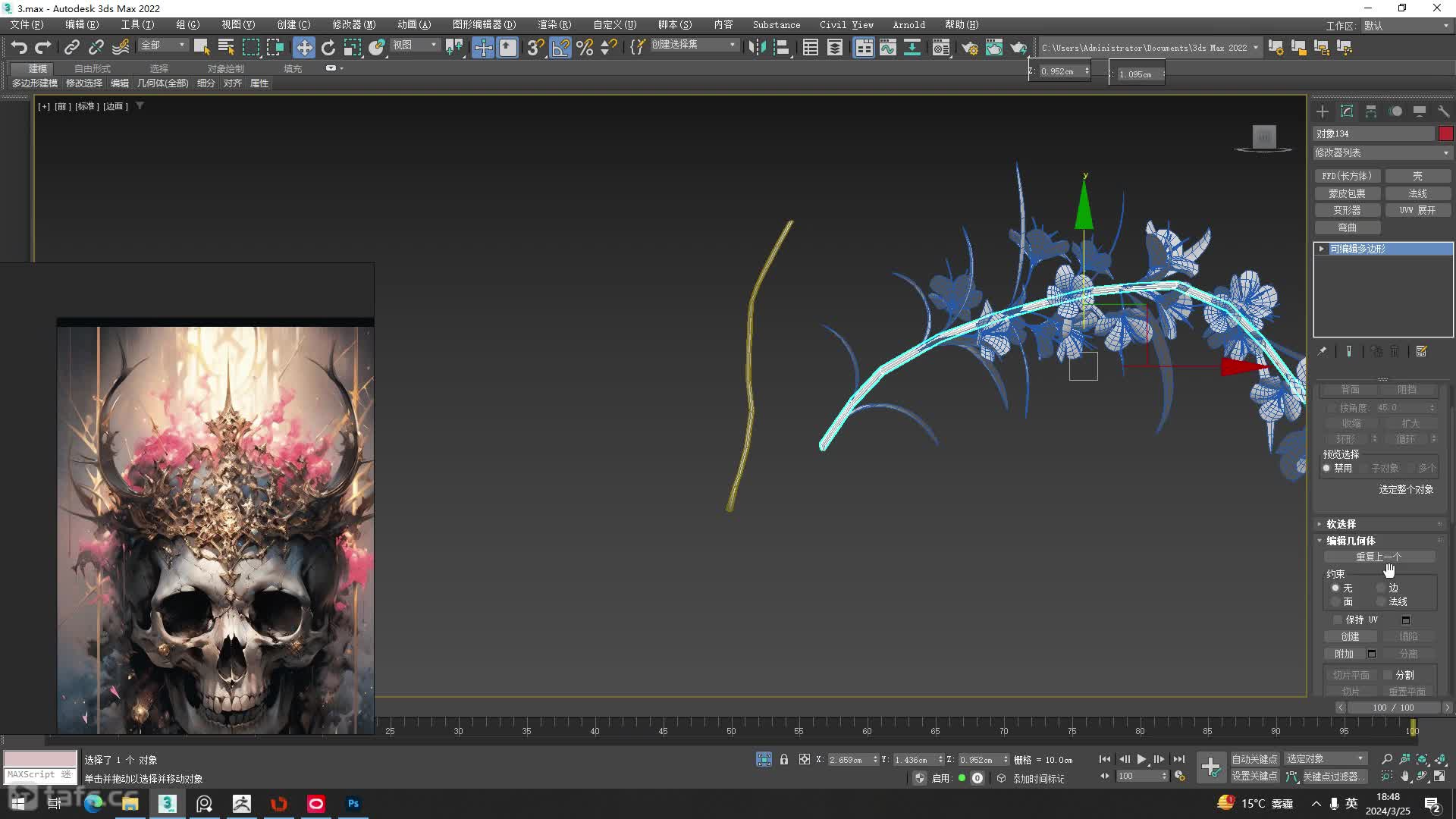Open the 工作区 默认 workspace dropdown
This screenshot has width=1456, height=819.
point(1406,26)
